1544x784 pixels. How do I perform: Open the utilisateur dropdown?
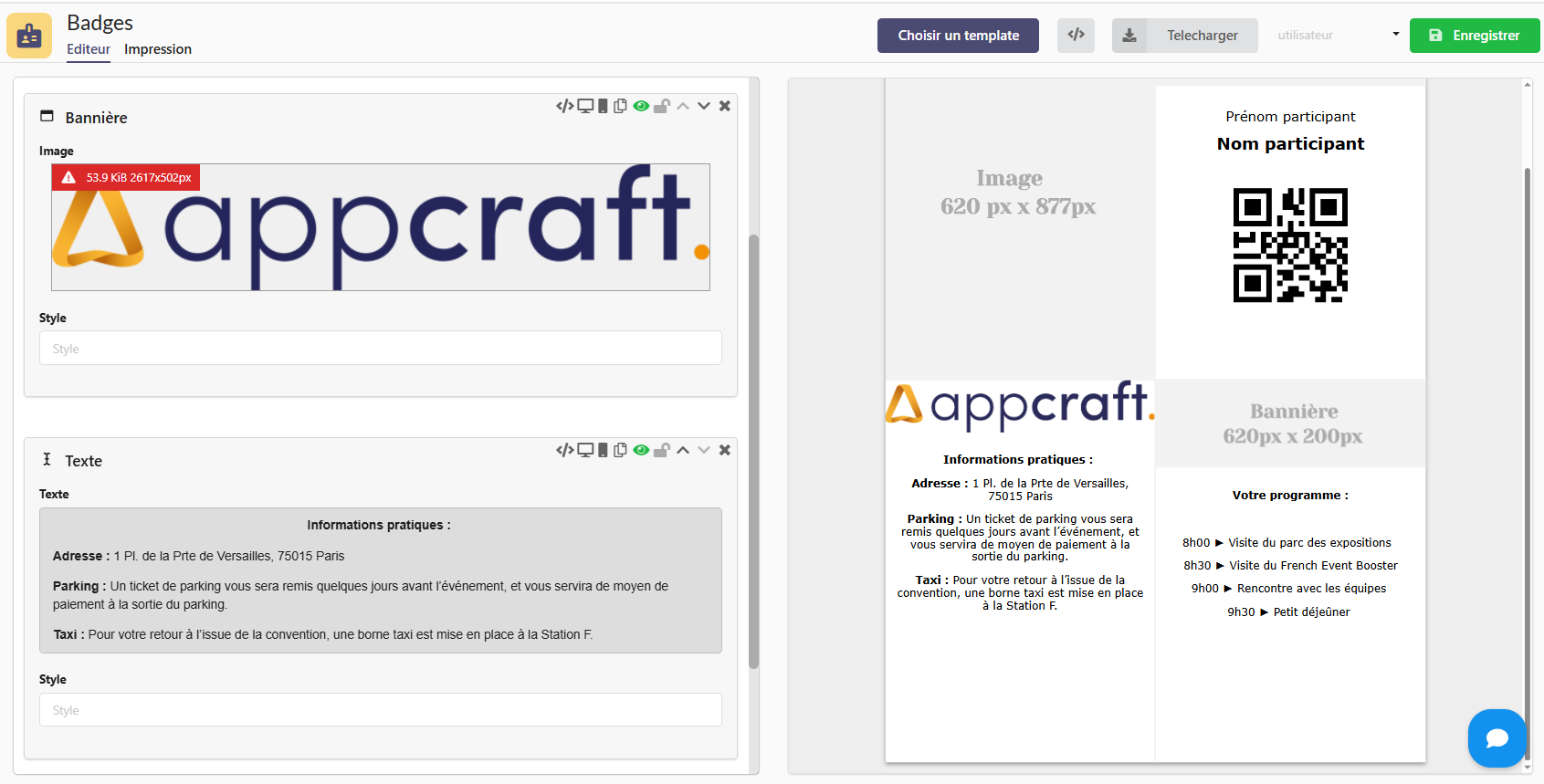1337,36
